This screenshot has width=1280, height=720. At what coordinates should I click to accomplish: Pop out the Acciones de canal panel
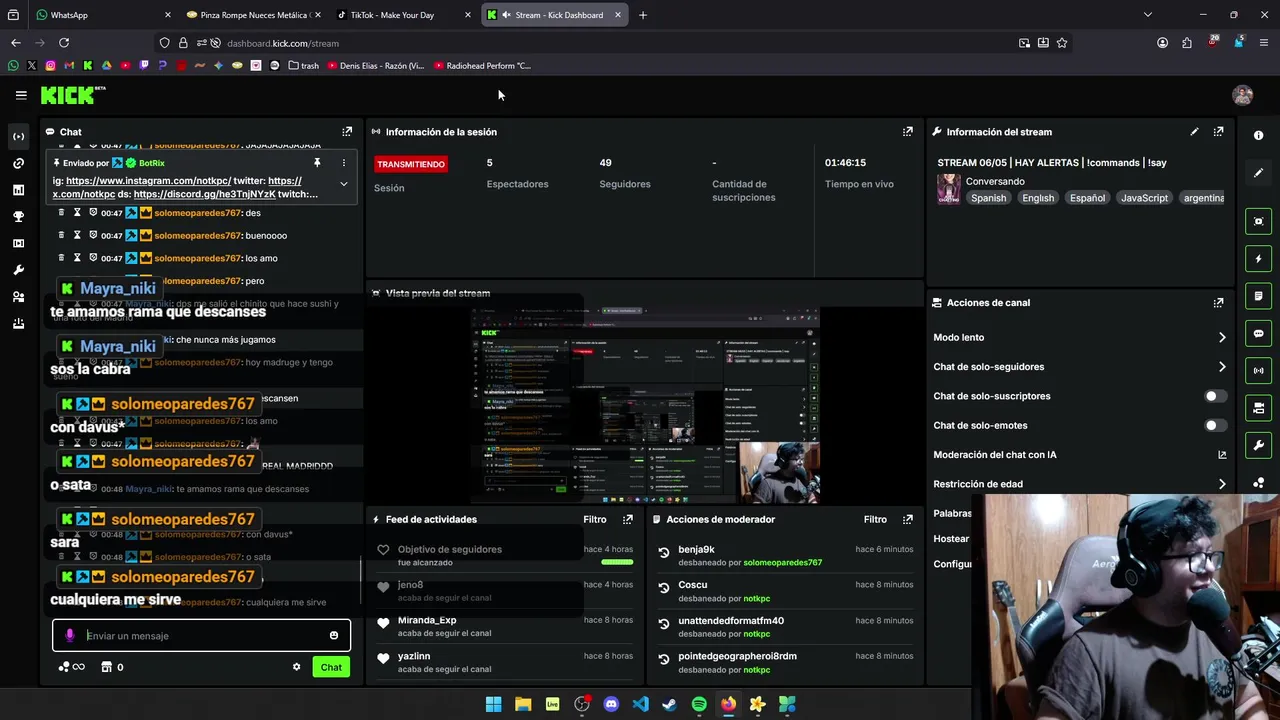tap(1218, 303)
